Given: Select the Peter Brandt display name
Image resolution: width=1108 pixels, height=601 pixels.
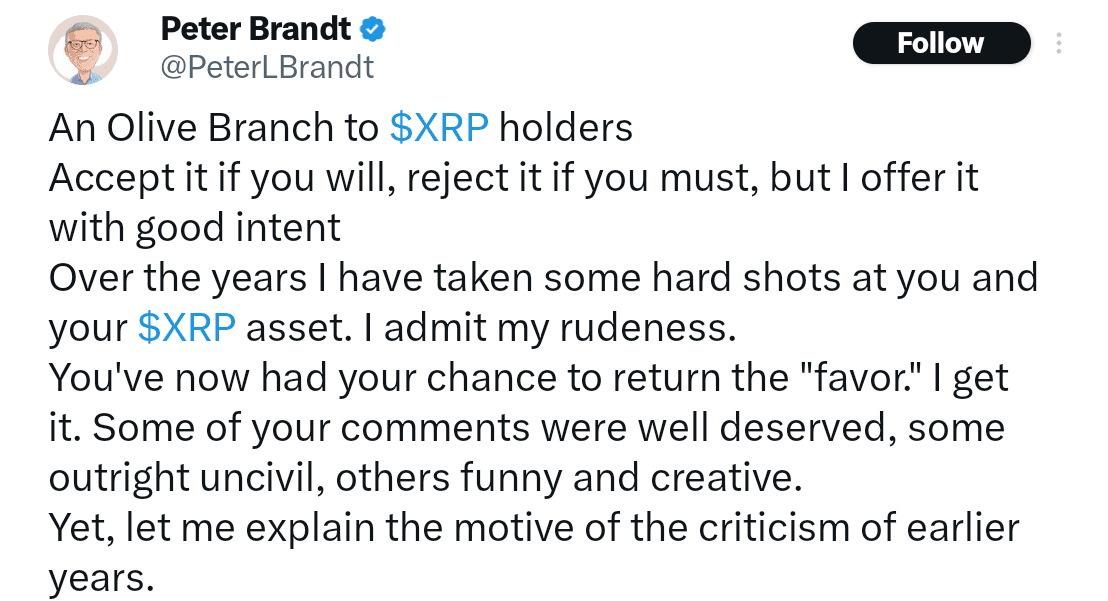Looking at the screenshot, I should (255, 29).
